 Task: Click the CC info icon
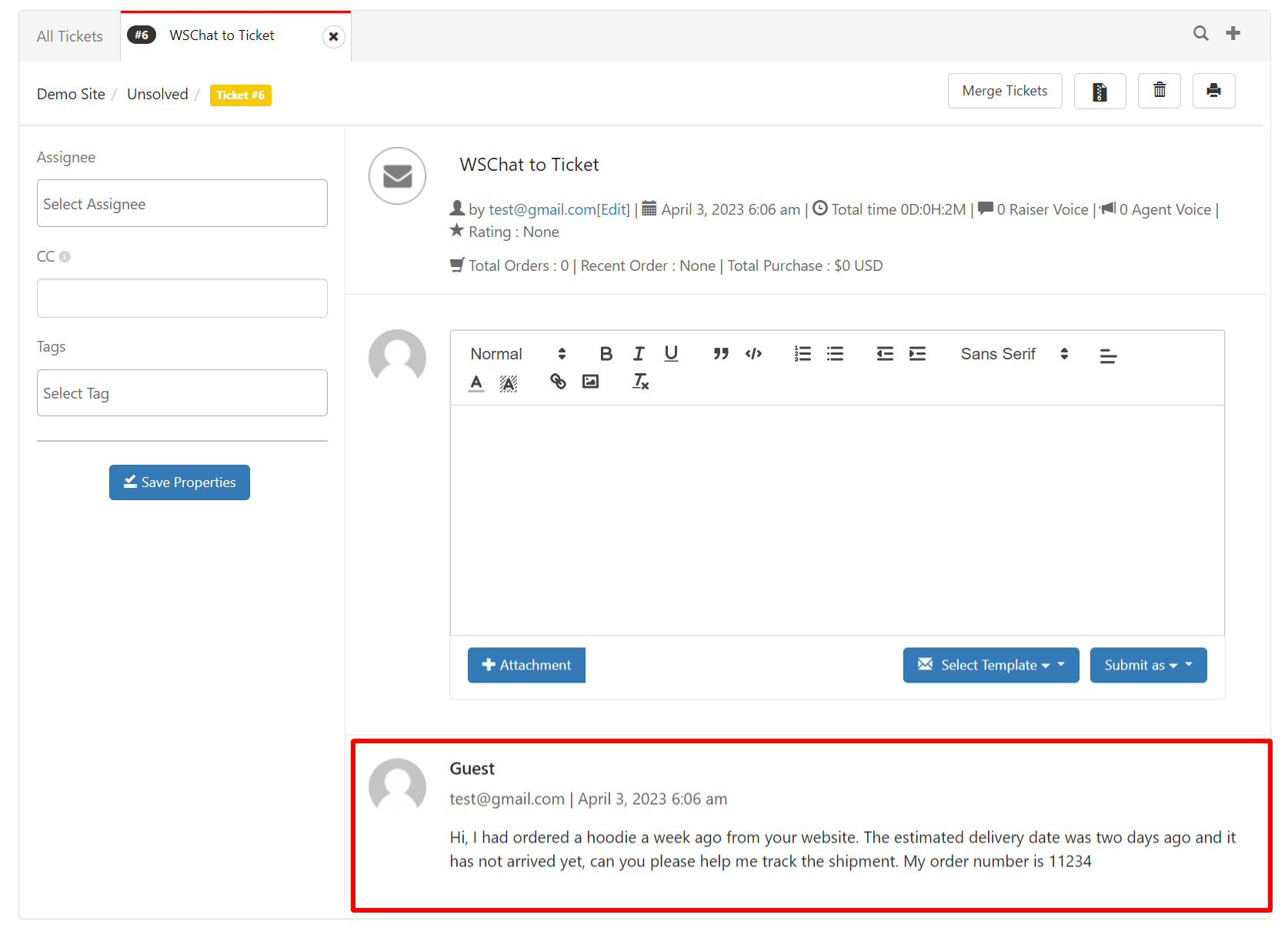65,256
